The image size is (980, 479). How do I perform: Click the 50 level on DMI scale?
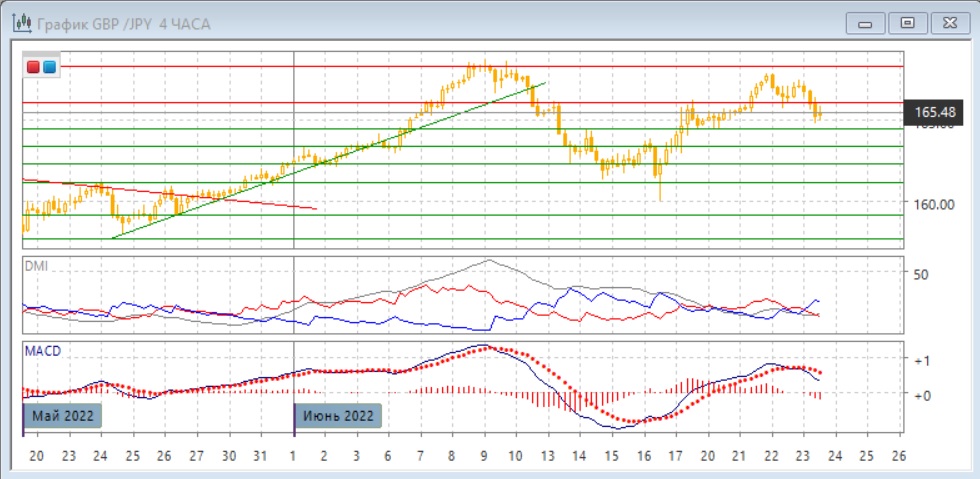(922, 273)
